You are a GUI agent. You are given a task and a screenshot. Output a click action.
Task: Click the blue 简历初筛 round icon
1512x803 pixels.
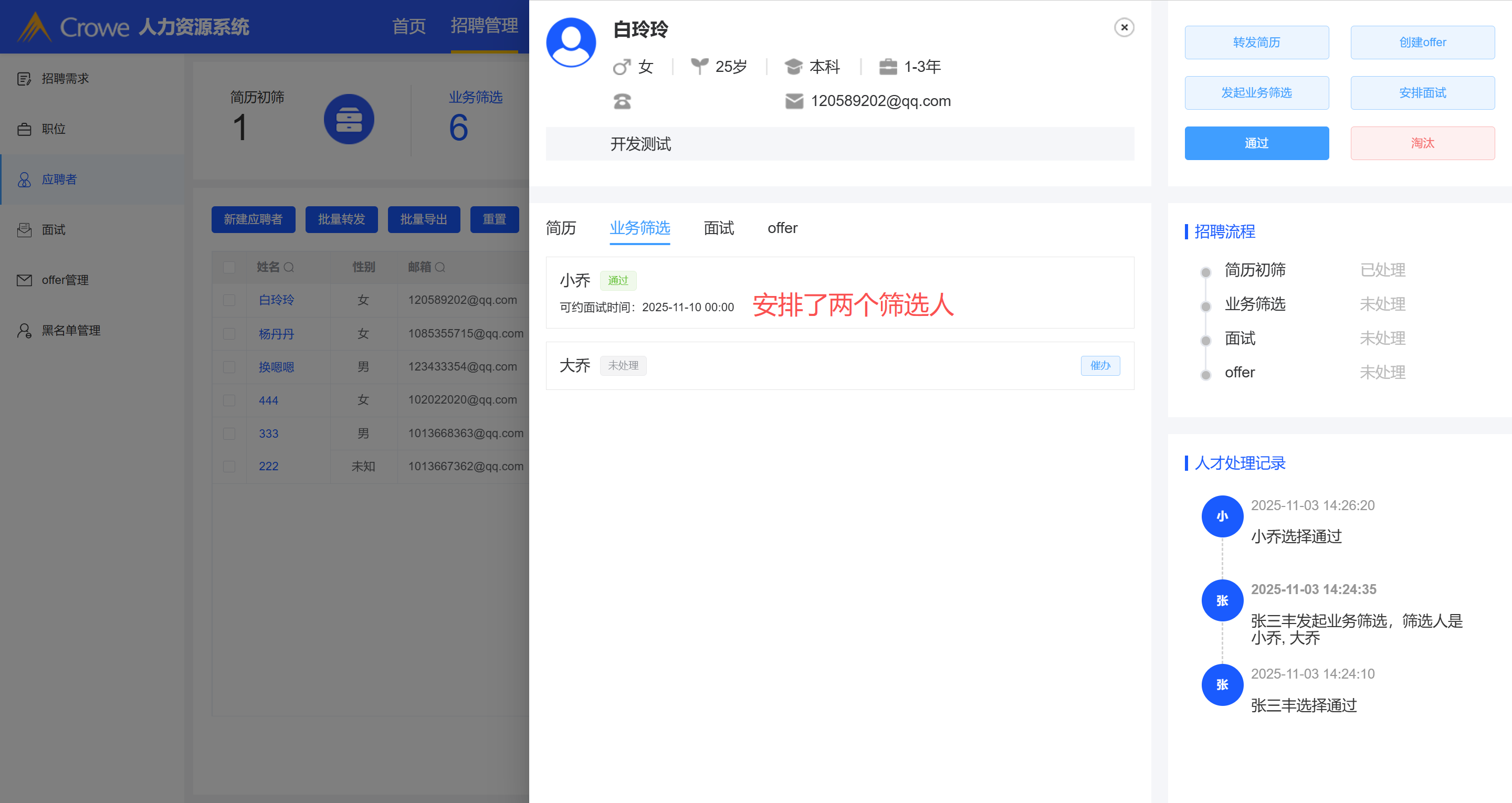tap(349, 120)
